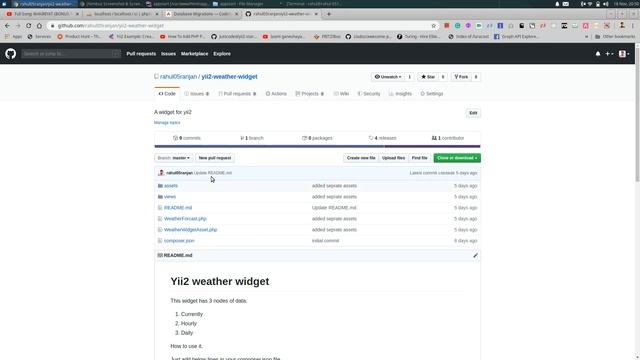Image resolution: width=640 pixels, height=360 pixels.
Task: Switch to the Wiki tab
Action: tap(341, 93)
